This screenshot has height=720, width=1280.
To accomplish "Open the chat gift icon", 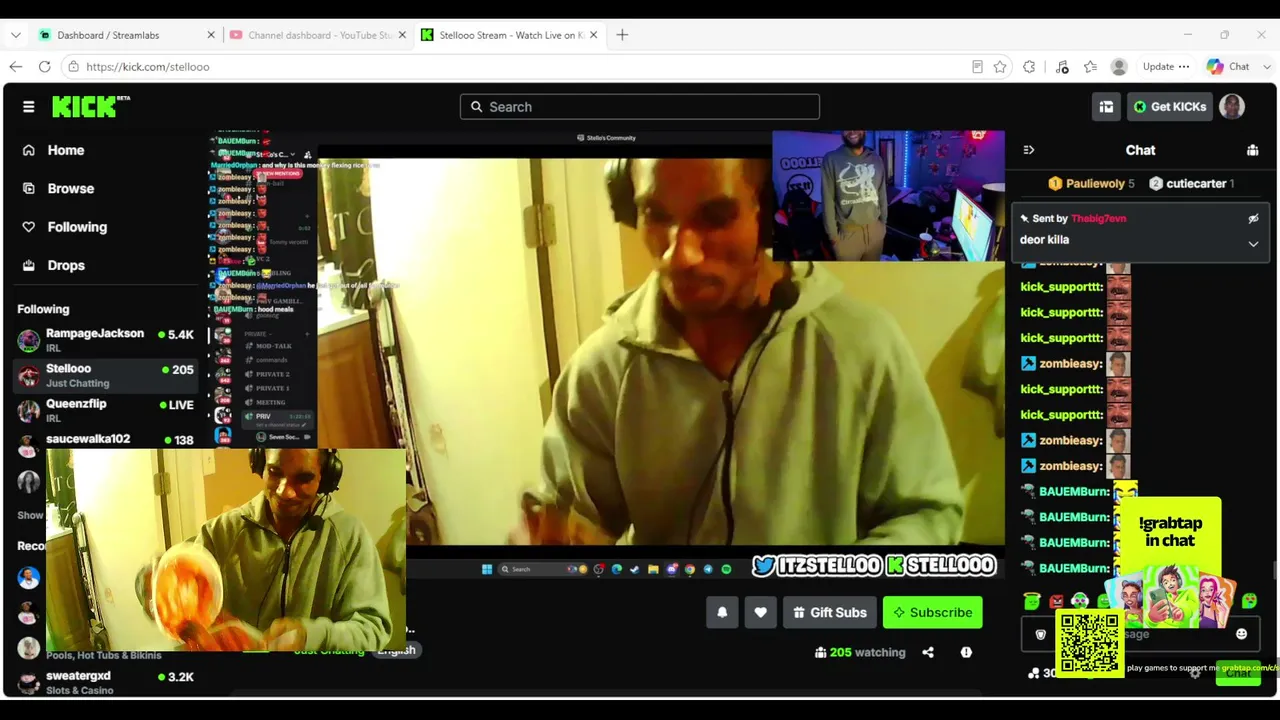I will pyautogui.click(x=1252, y=150).
